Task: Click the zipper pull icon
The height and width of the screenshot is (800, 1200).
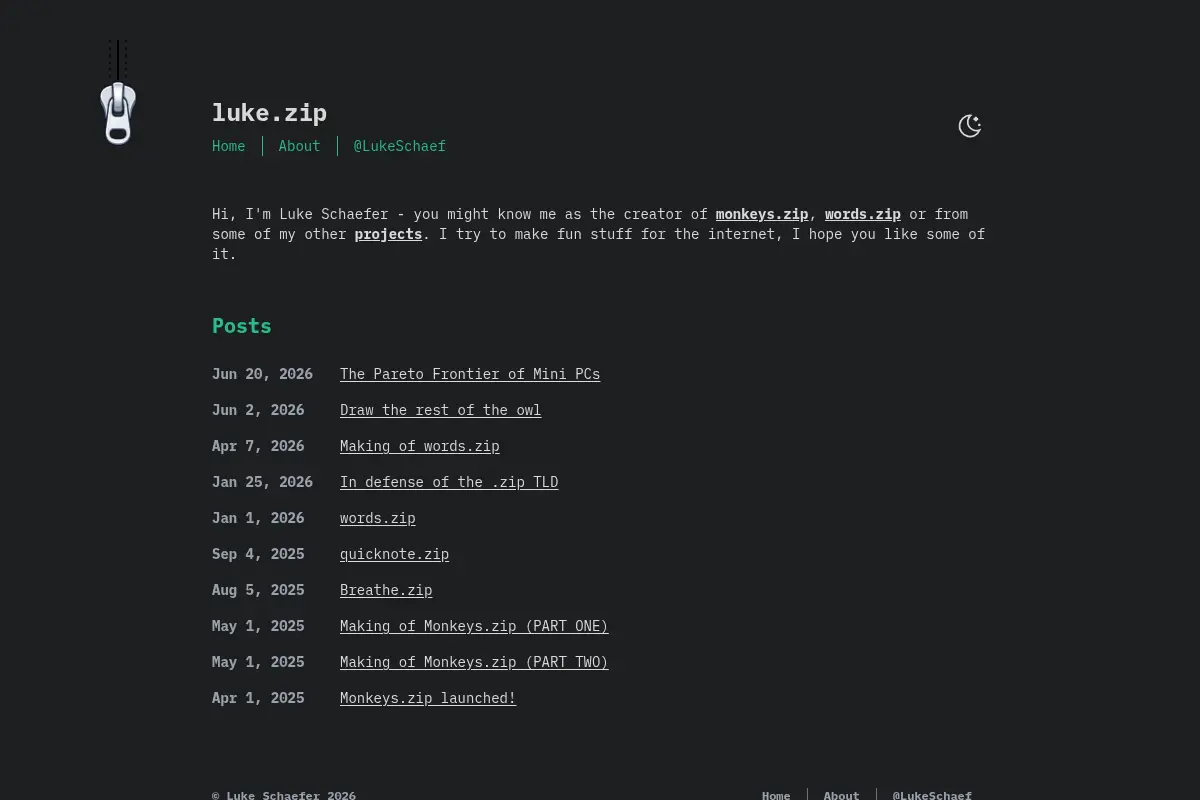Action: 118,113
